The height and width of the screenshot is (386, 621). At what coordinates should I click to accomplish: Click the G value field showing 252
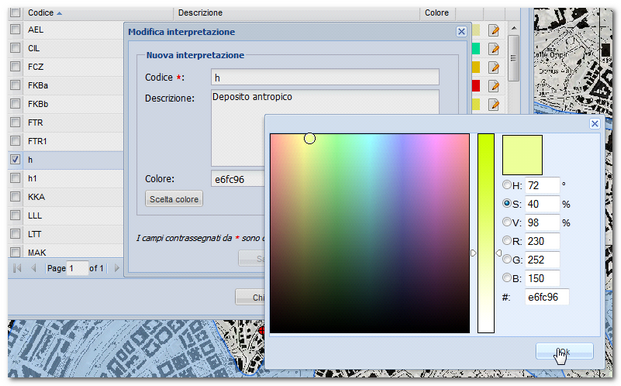point(542,260)
